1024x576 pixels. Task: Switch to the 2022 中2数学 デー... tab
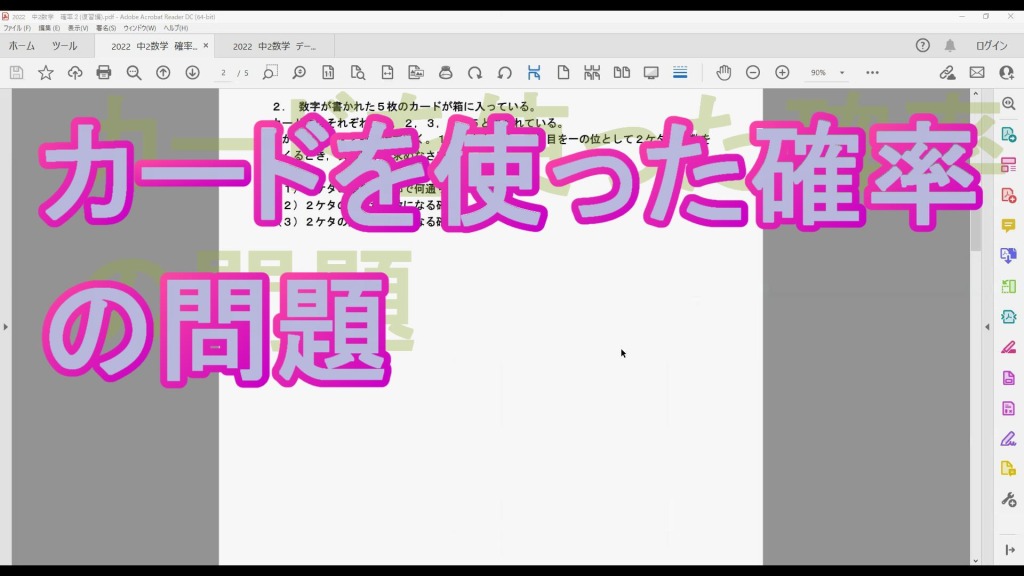tap(274, 46)
